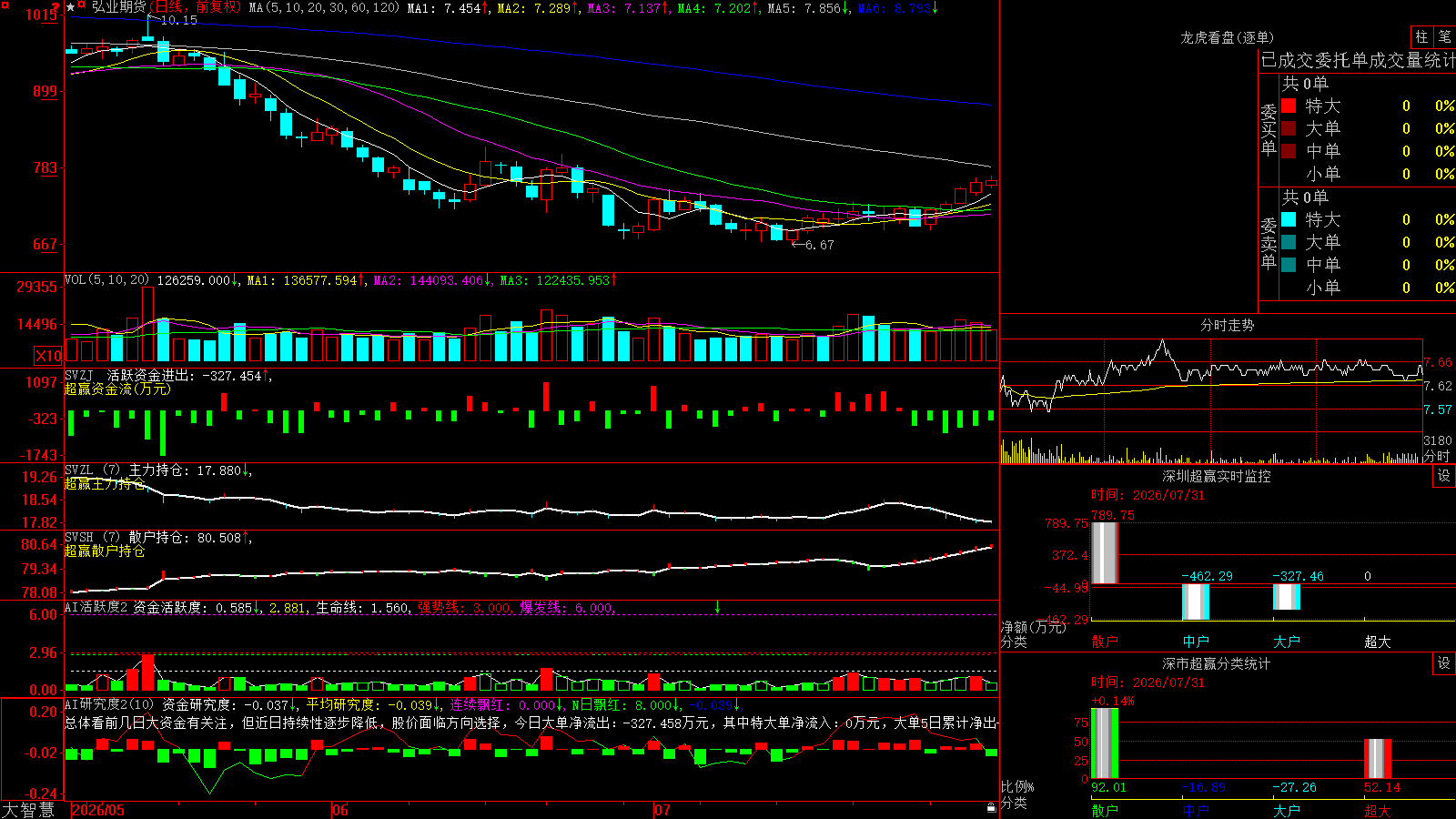Click the red gear icon beside the stock name

[82, 5]
